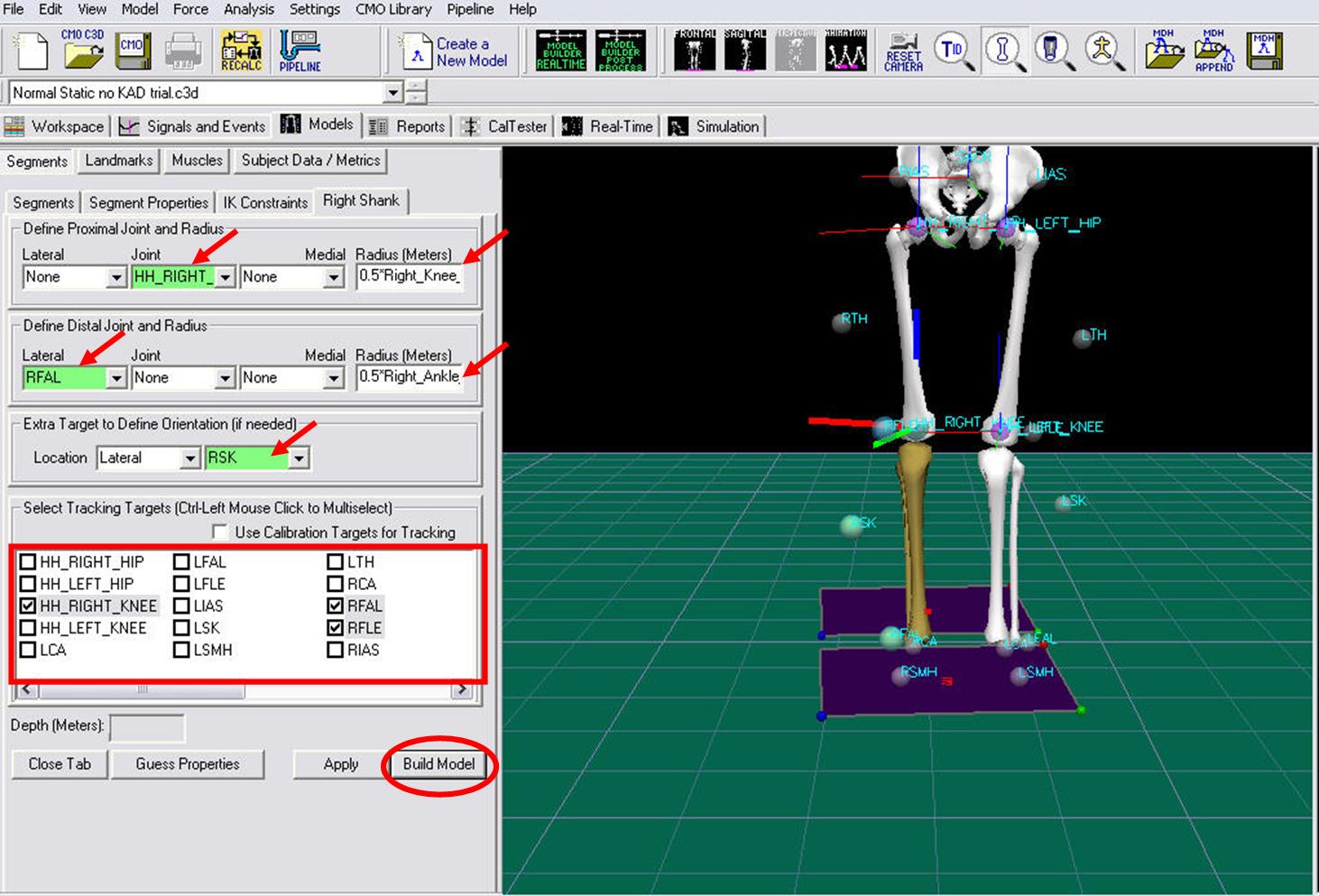Launch Model Builder Realtime
This screenshot has width=1319, height=896.
point(560,51)
